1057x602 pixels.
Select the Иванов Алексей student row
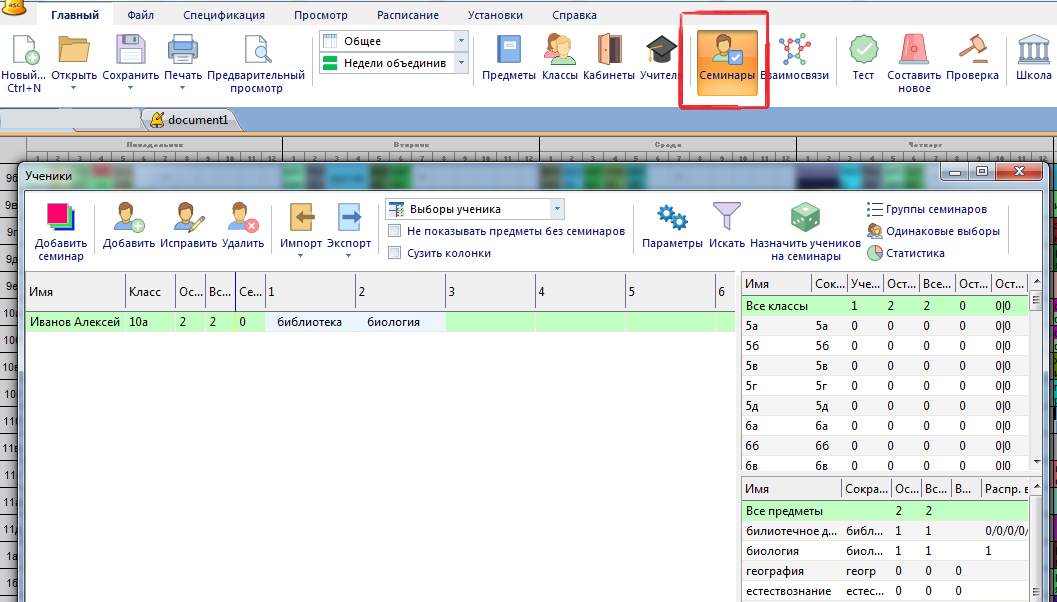click(75, 322)
